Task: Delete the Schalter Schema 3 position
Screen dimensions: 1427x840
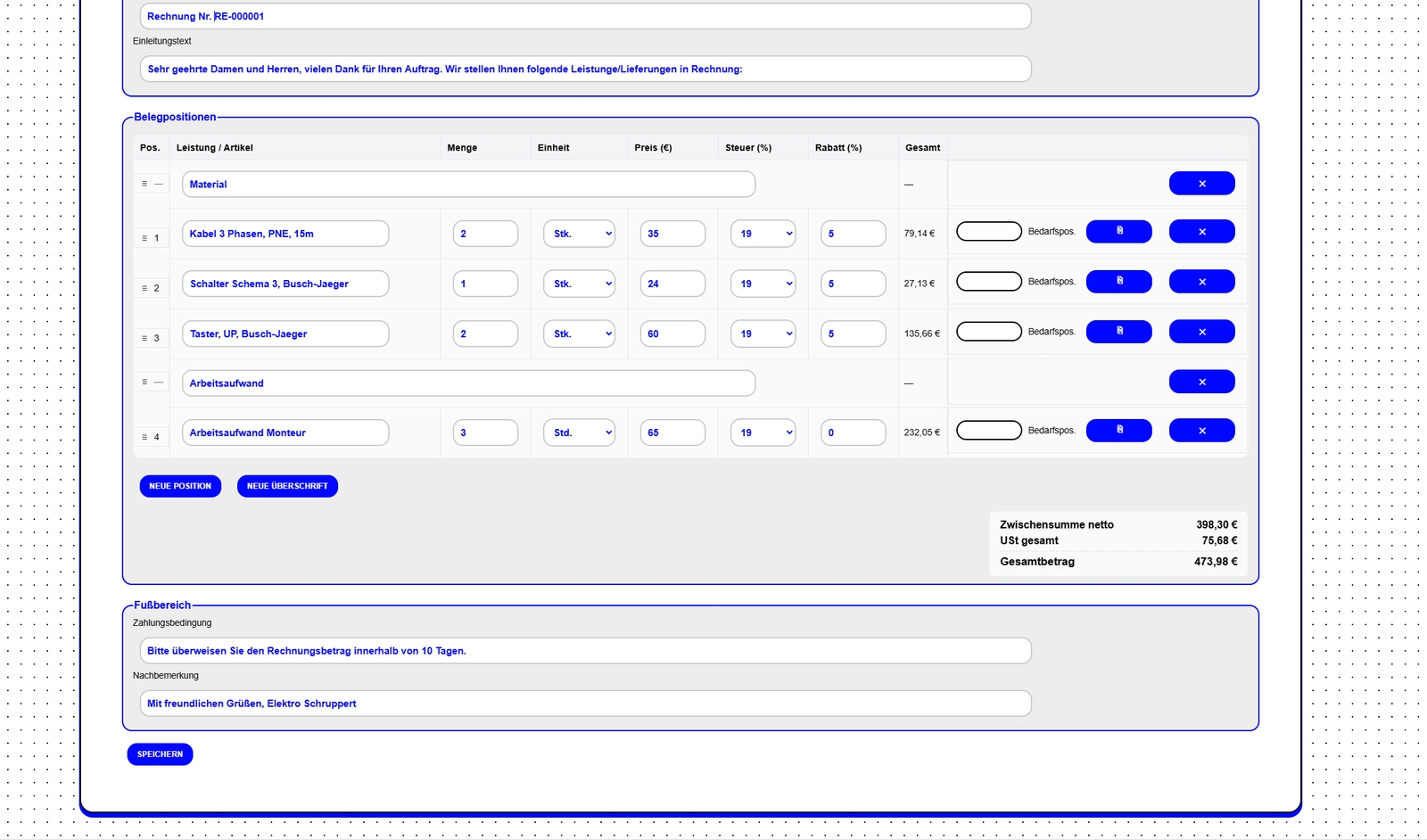Action: pyautogui.click(x=1201, y=282)
